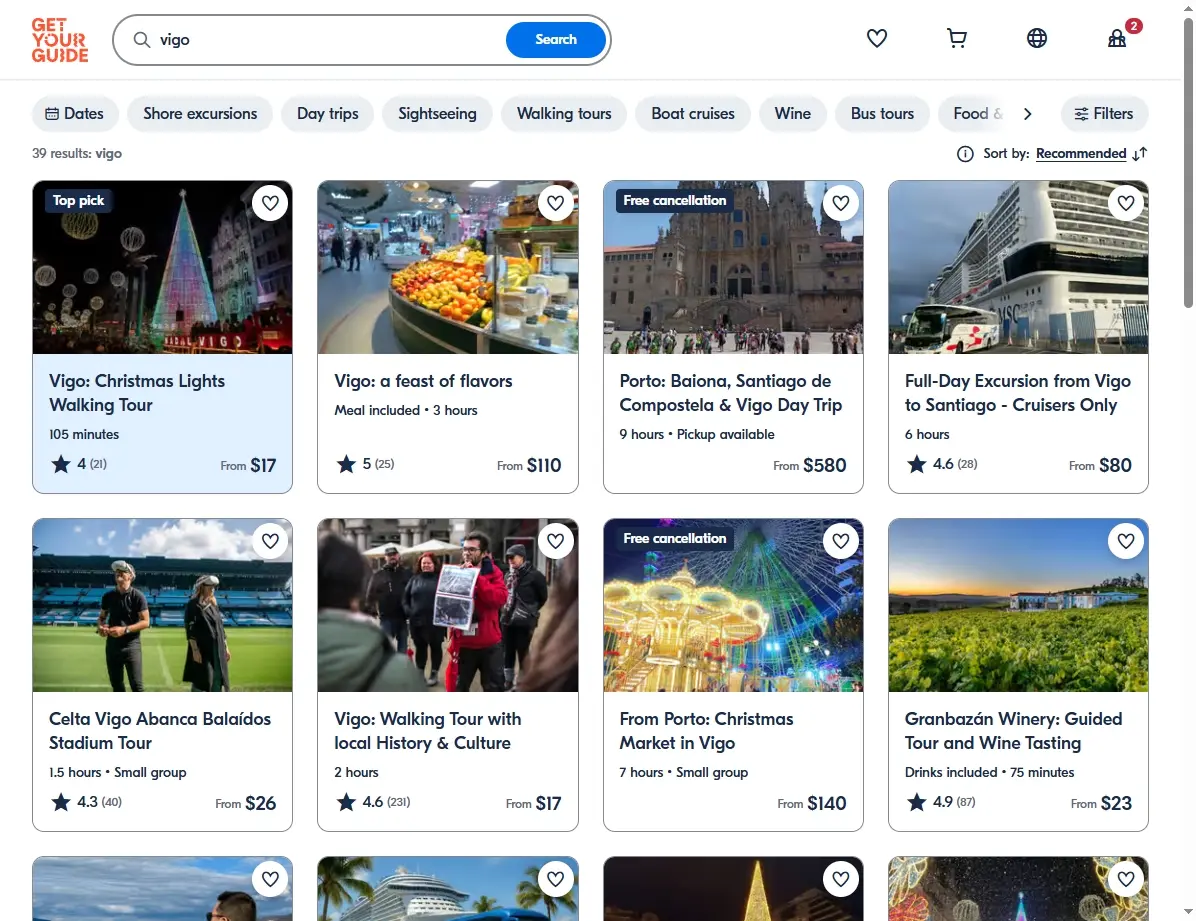Open profile icon with notification badge
This screenshot has height=921, width=1196.
click(x=1117, y=38)
